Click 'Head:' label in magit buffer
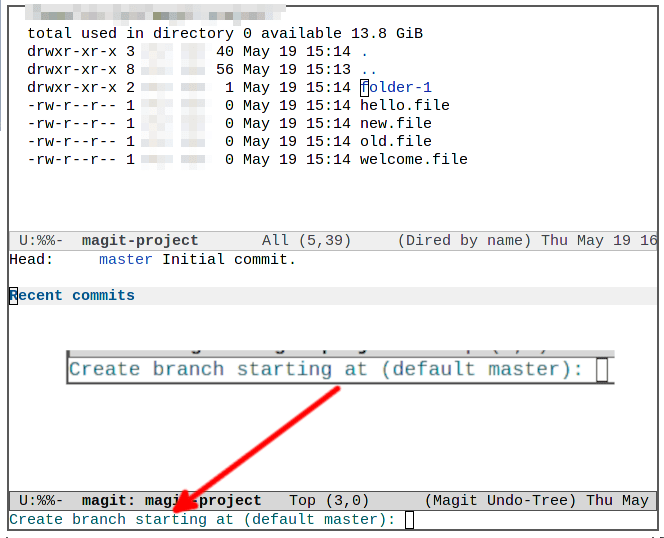Screen dimensions: 664x538 click(x=31, y=259)
